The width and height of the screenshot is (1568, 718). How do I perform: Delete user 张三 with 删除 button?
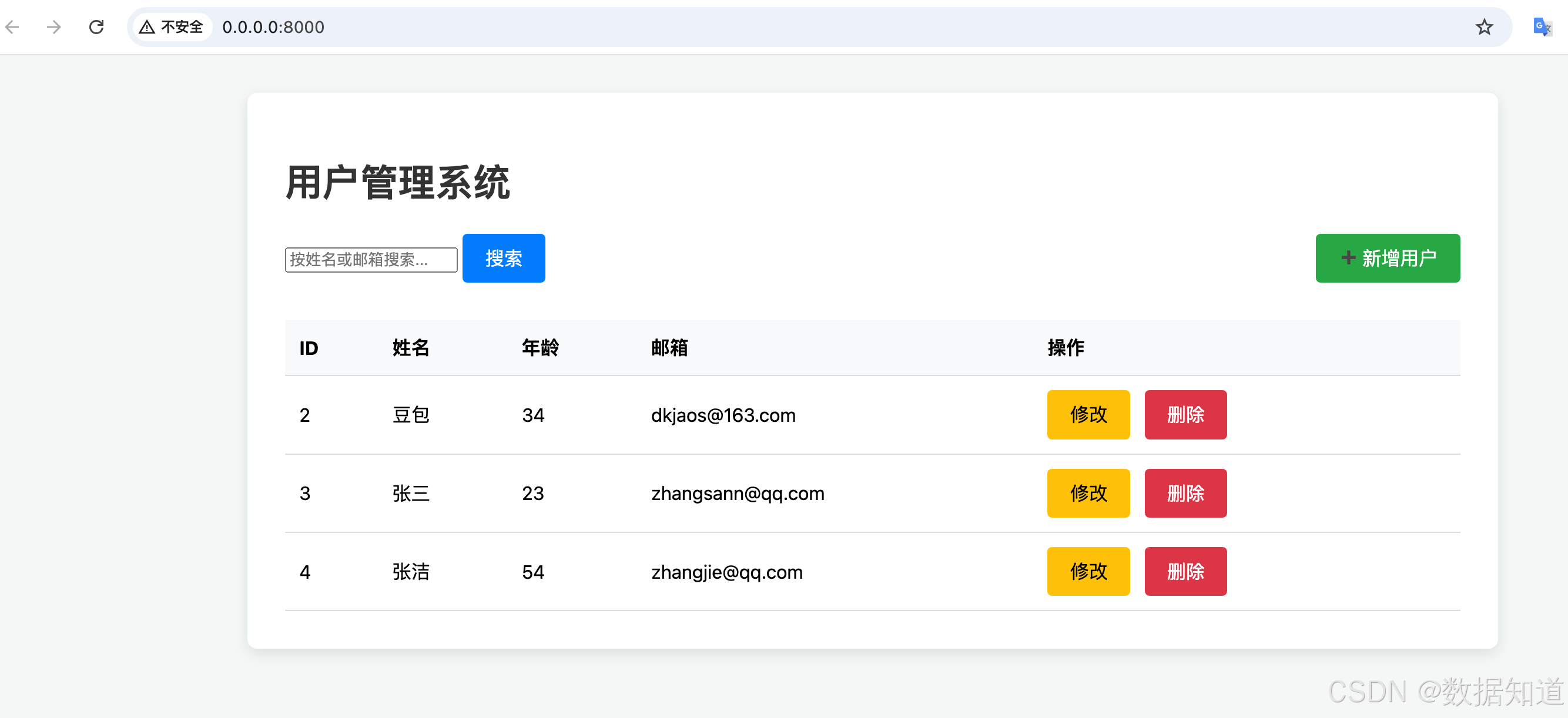coord(1185,494)
